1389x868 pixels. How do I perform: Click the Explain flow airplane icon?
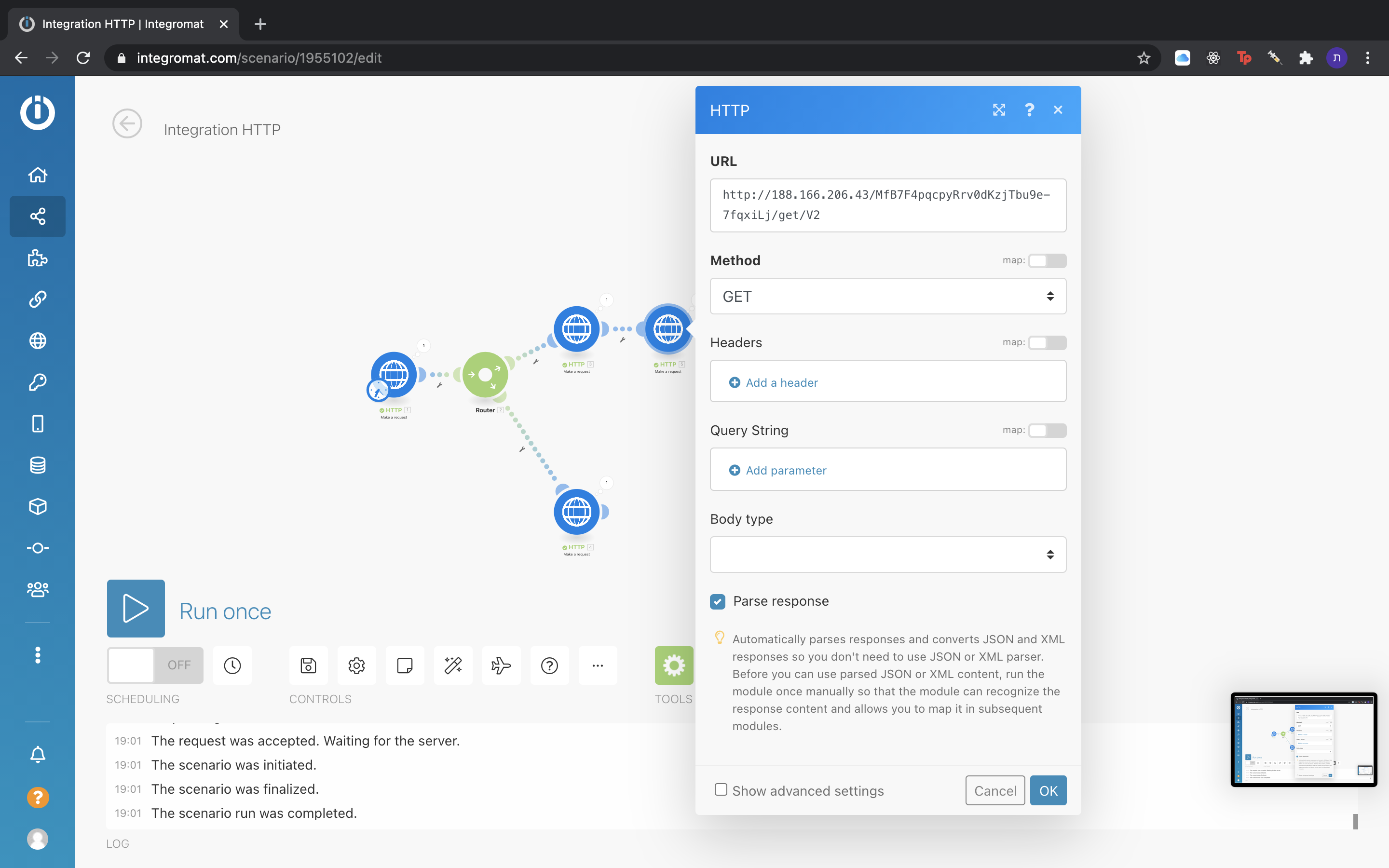(501, 665)
